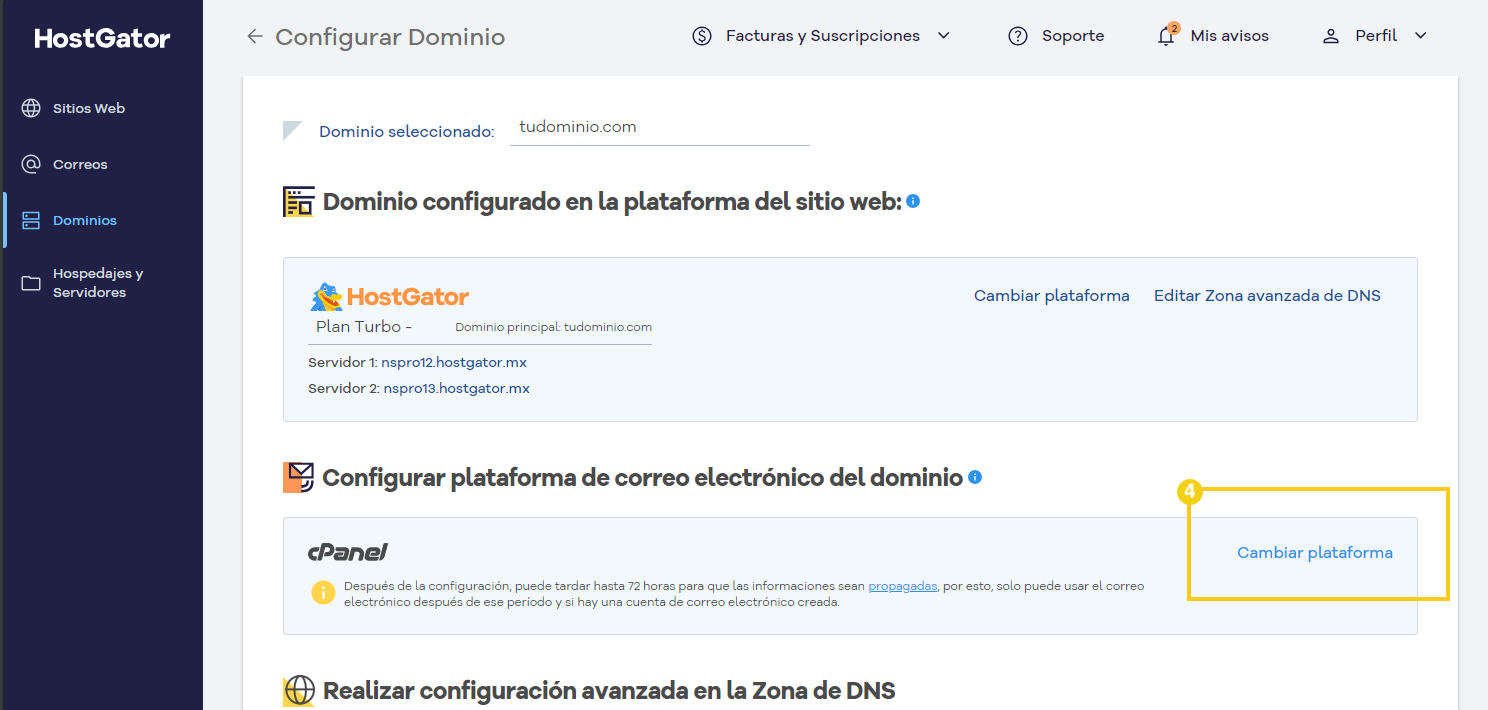This screenshot has height=710, width=1488.
Task: Go back using the left arrow
Action: click(x=255, y=37)
